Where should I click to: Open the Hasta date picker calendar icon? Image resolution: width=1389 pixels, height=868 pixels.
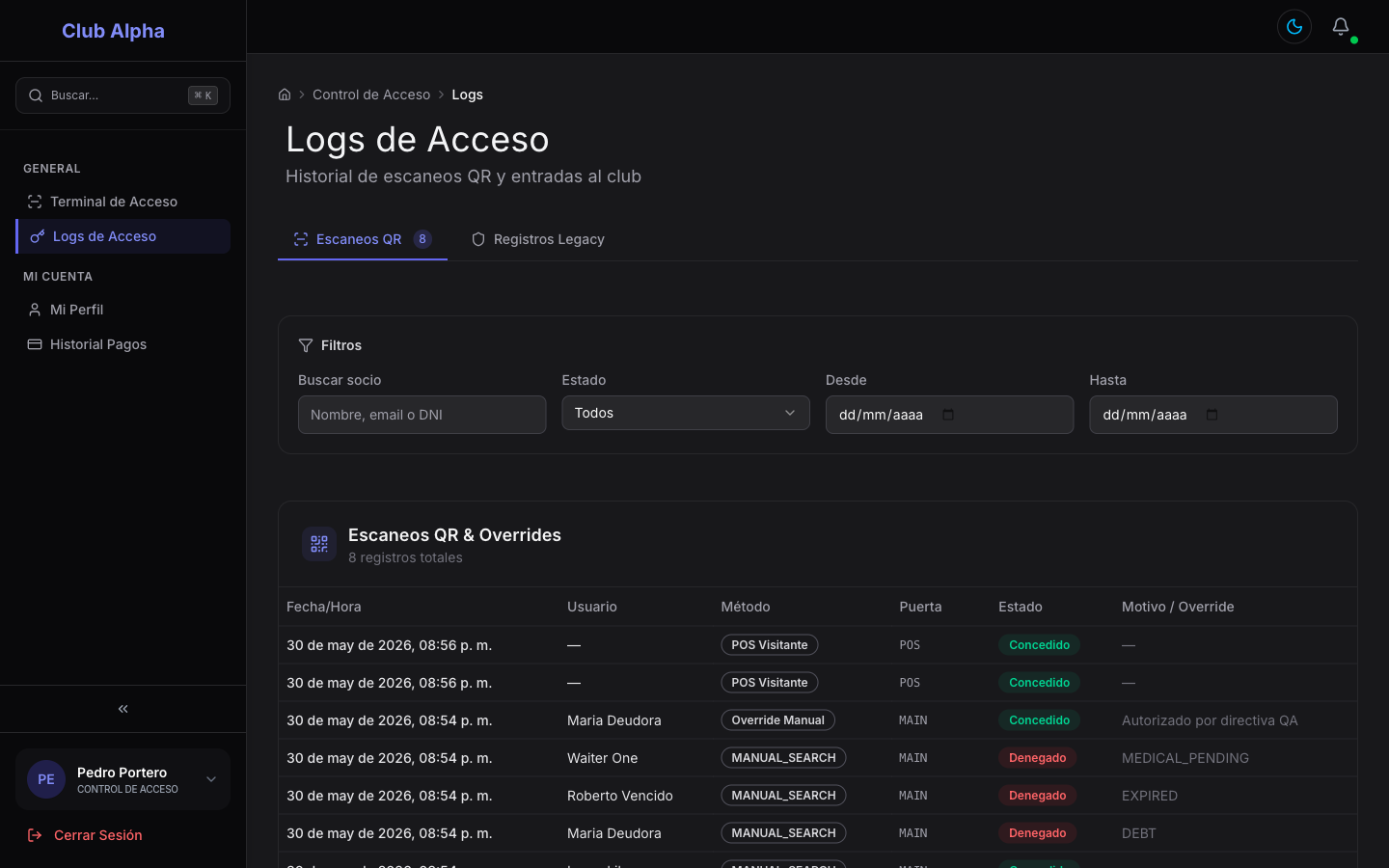point(1212,415)
